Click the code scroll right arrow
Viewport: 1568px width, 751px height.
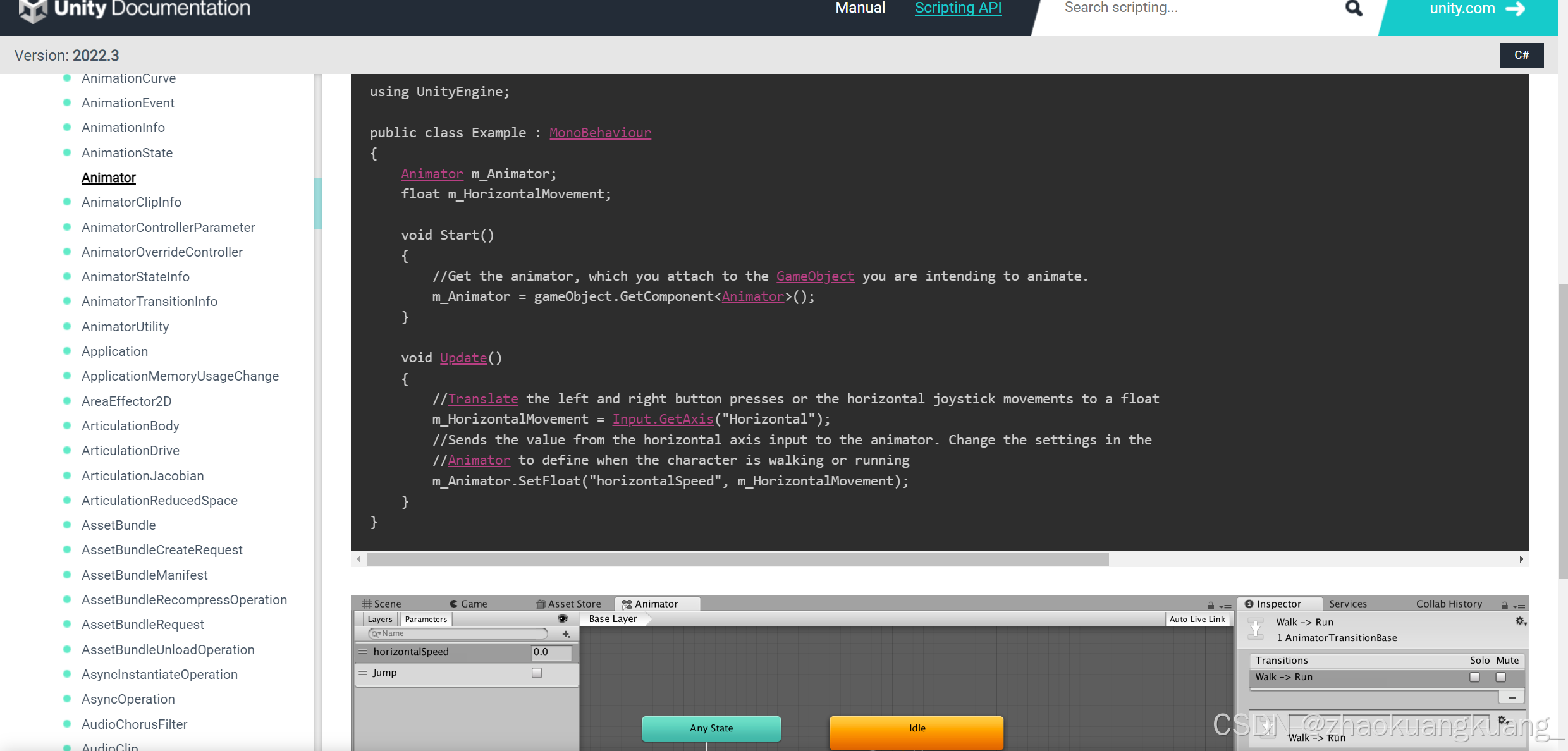pyautogui.click(x=1521, y=559)
